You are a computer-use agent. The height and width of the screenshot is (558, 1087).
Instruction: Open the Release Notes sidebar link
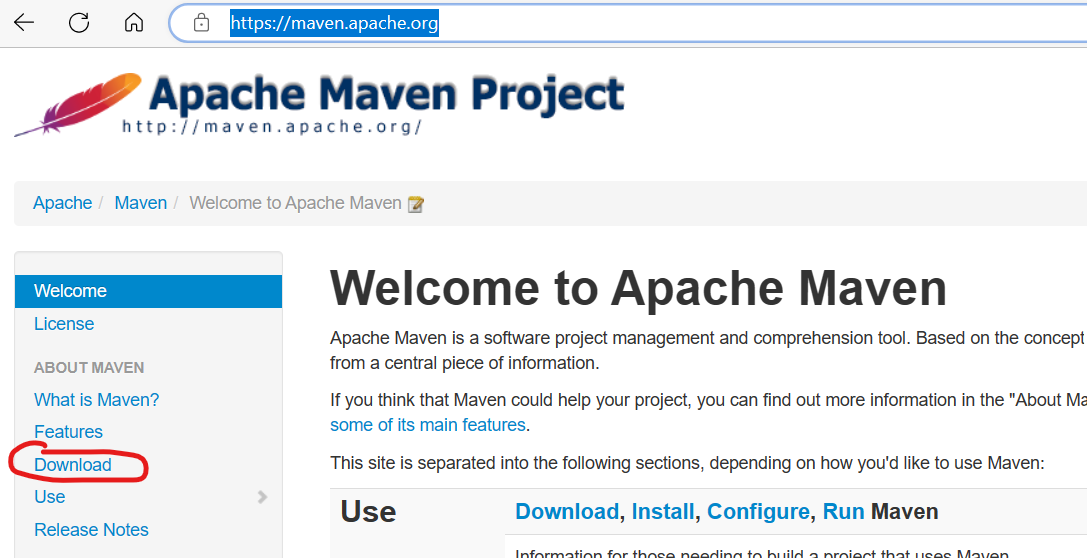[x=92, y=530]
